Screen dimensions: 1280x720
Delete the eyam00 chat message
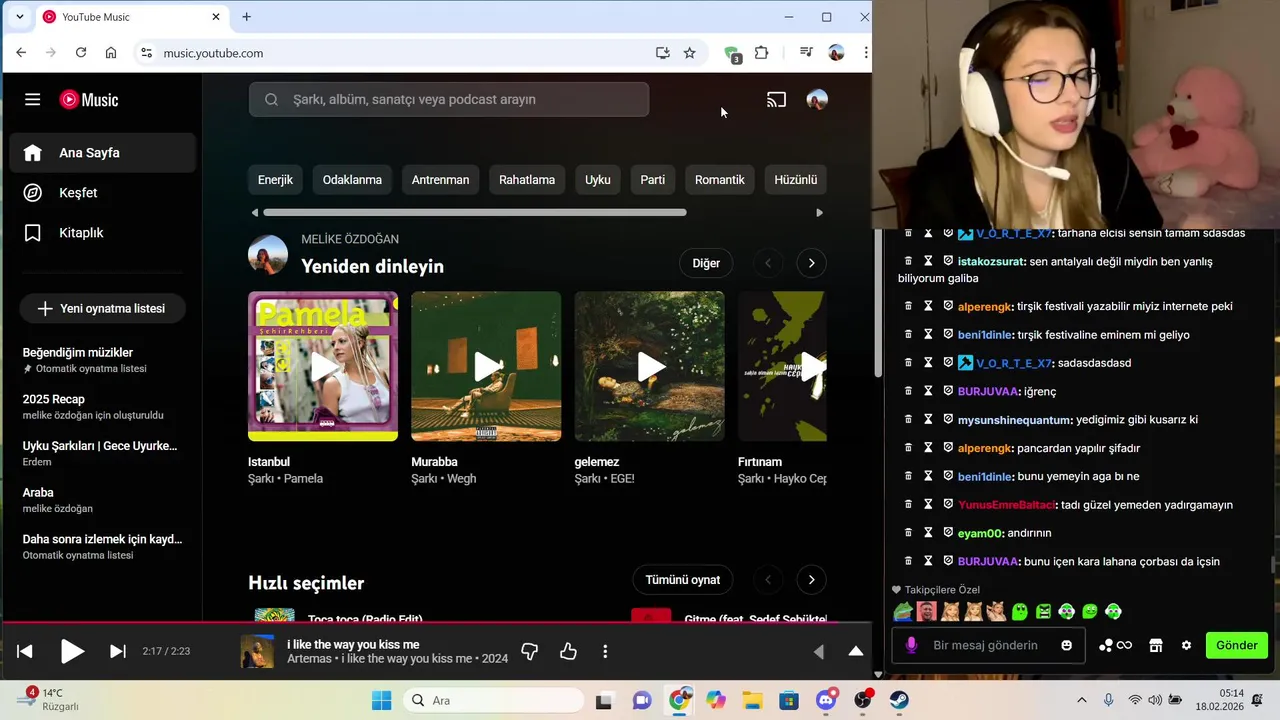click(x=908, y=533)
